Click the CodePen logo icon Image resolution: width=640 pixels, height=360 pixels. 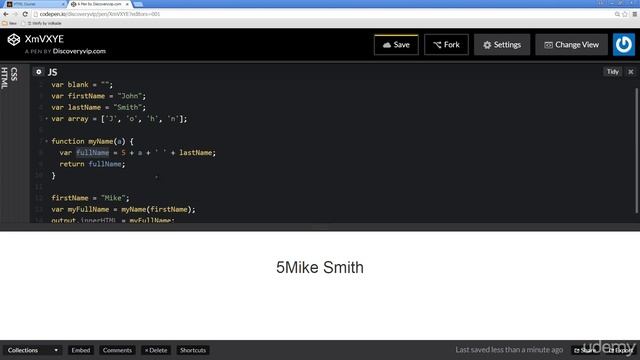(13, 40)
